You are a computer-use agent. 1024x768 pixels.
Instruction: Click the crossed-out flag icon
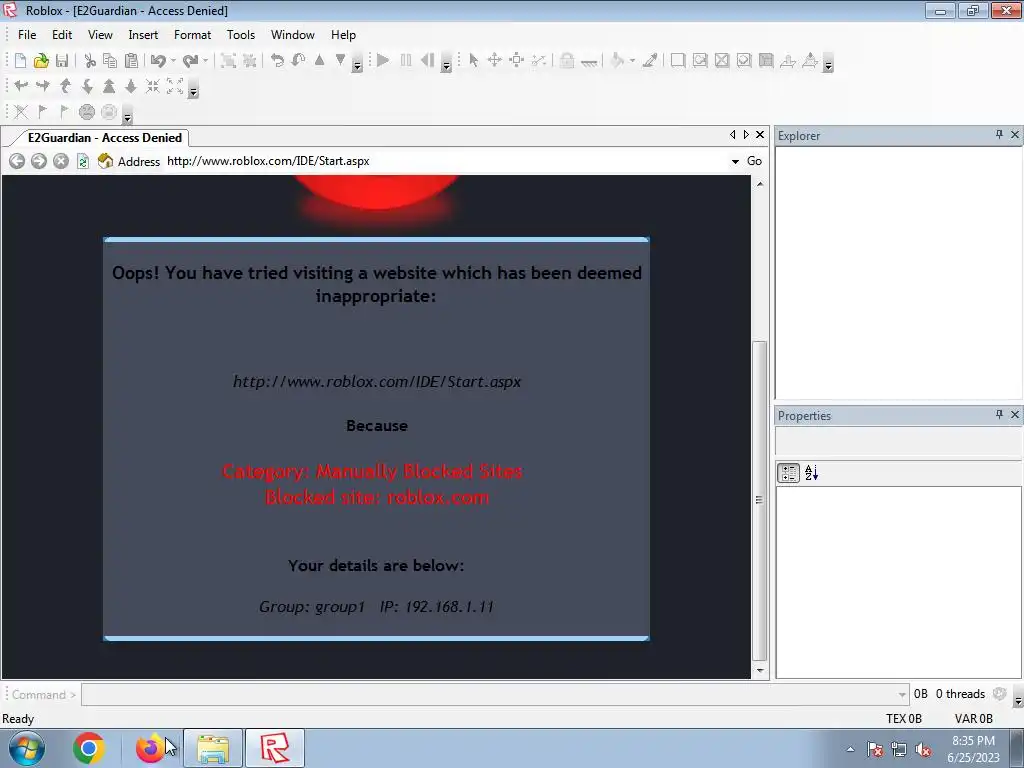[x=21, y=112]
